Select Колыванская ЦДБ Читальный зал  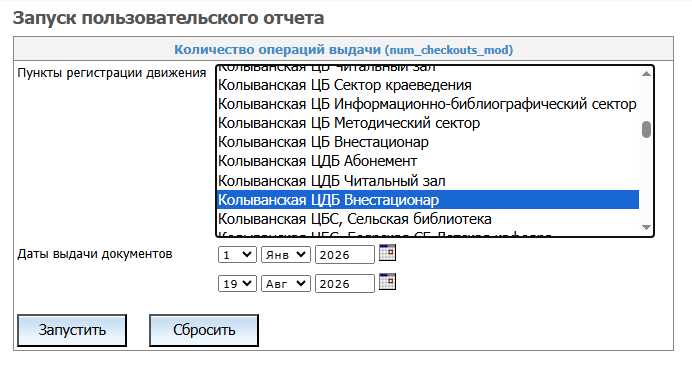(428, 181)
